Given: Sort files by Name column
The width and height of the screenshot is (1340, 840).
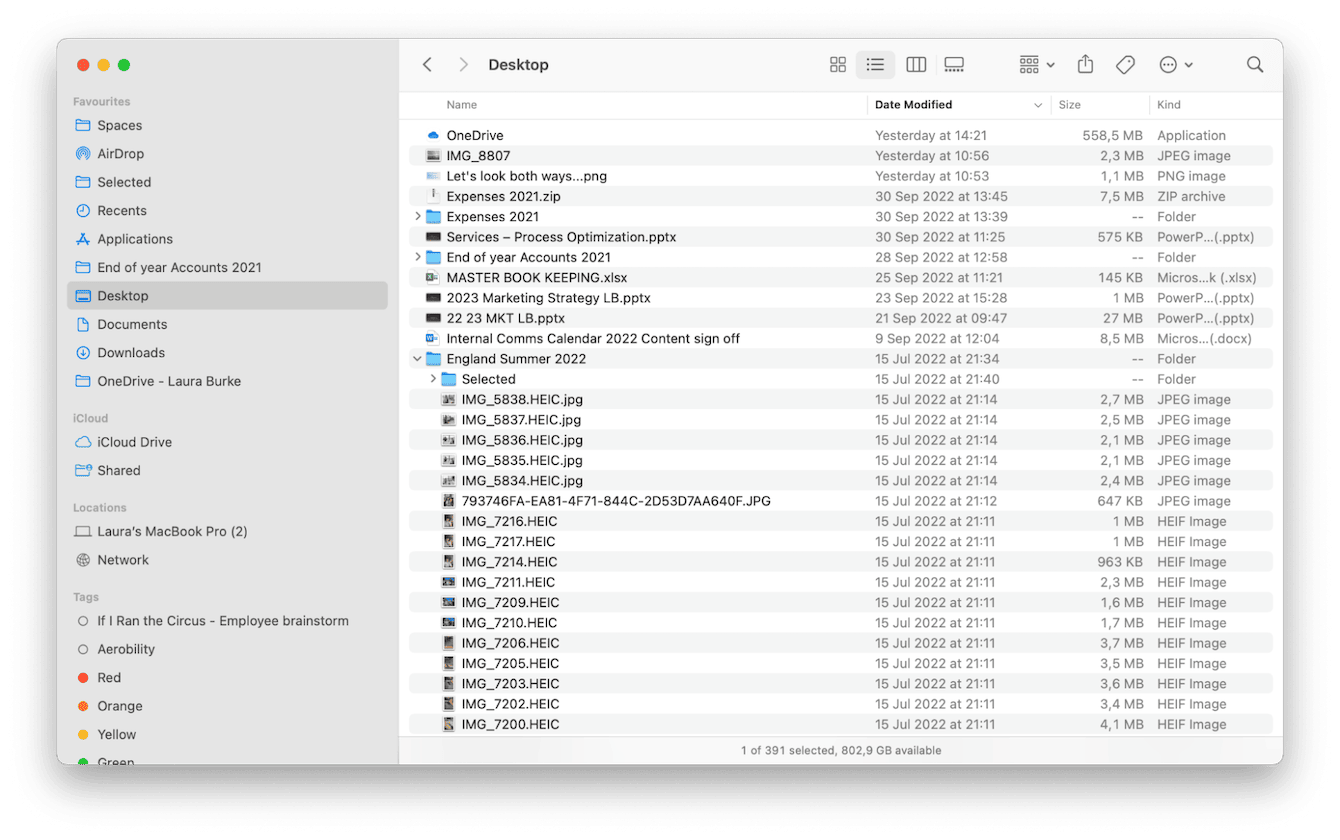Looking at the screenshot, I should click(x=461, y=104).
